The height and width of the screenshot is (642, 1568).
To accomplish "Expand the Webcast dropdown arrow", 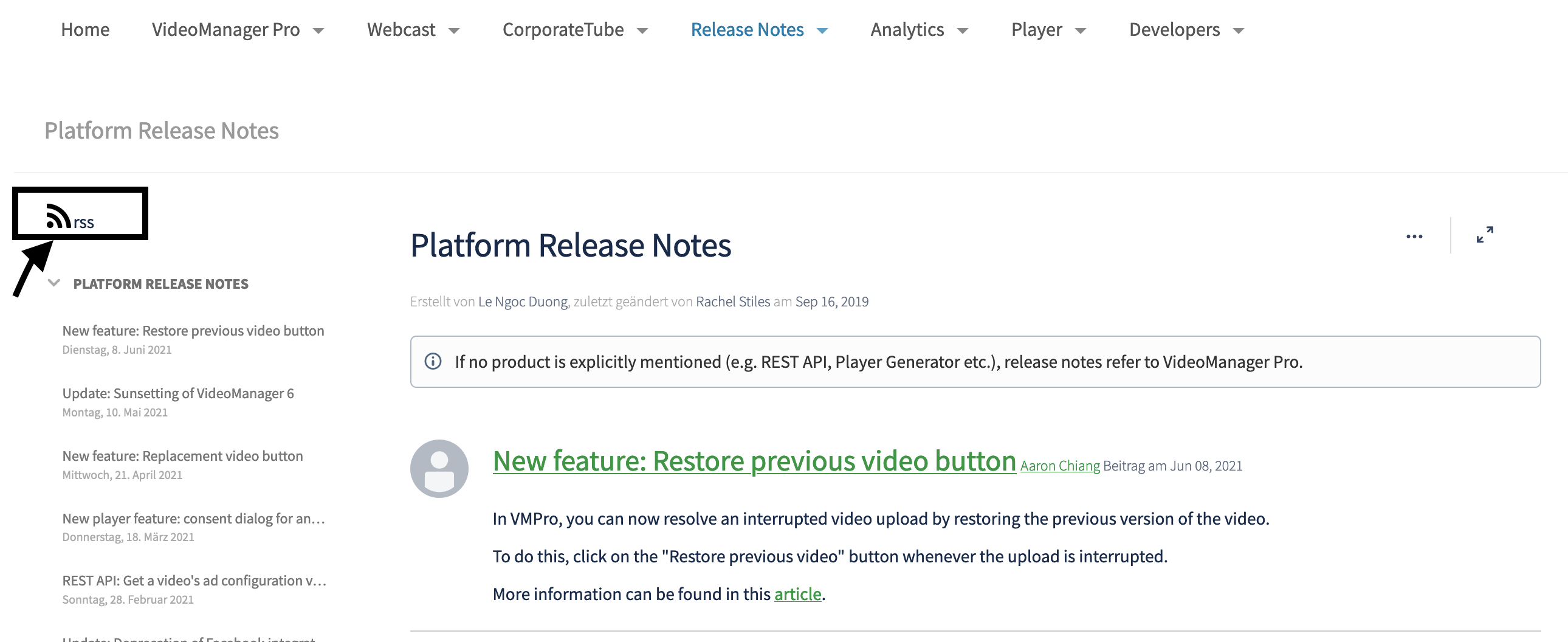I will (453, 30).
